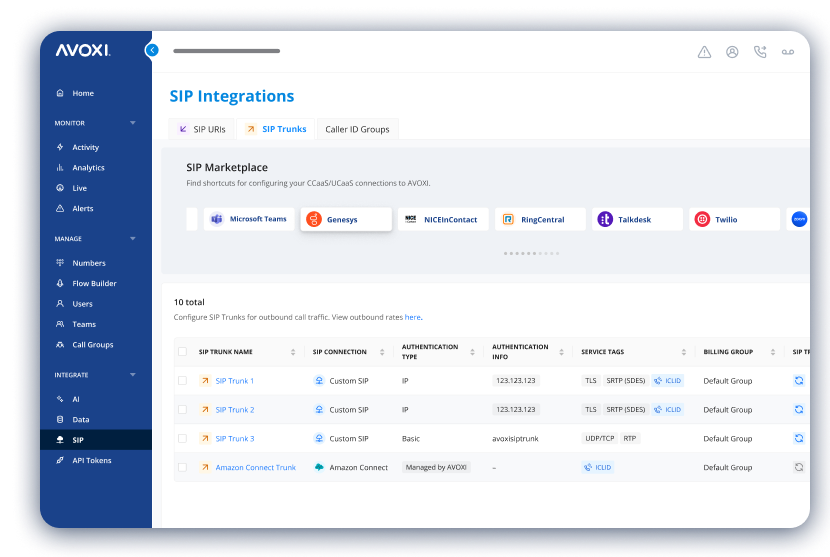Sort by the SIP Trunk Name column

click(x=293, y=352)
